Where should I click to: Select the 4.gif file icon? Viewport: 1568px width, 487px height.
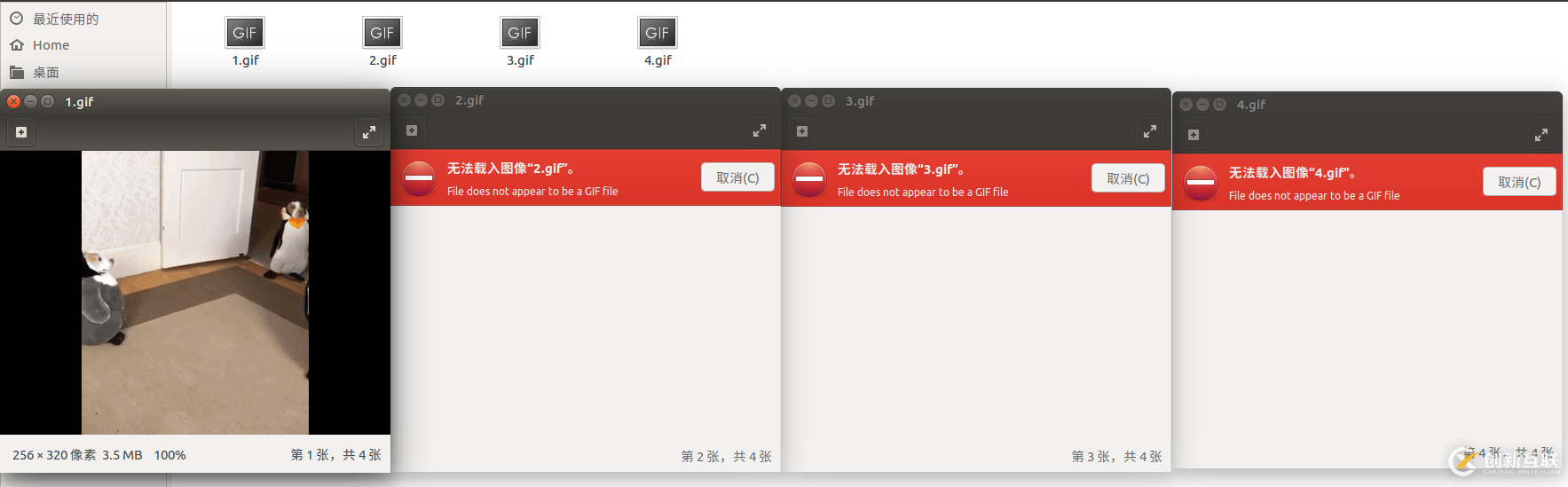[658, 33]
